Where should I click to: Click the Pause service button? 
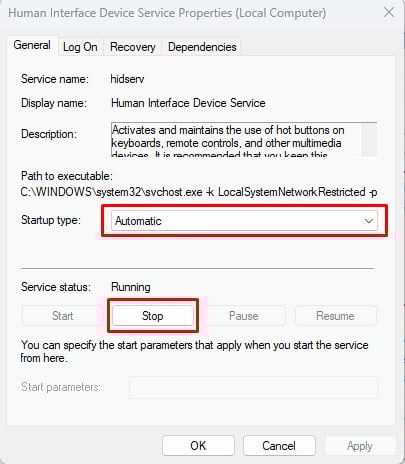pyautogui.click(x=244, y=316)
